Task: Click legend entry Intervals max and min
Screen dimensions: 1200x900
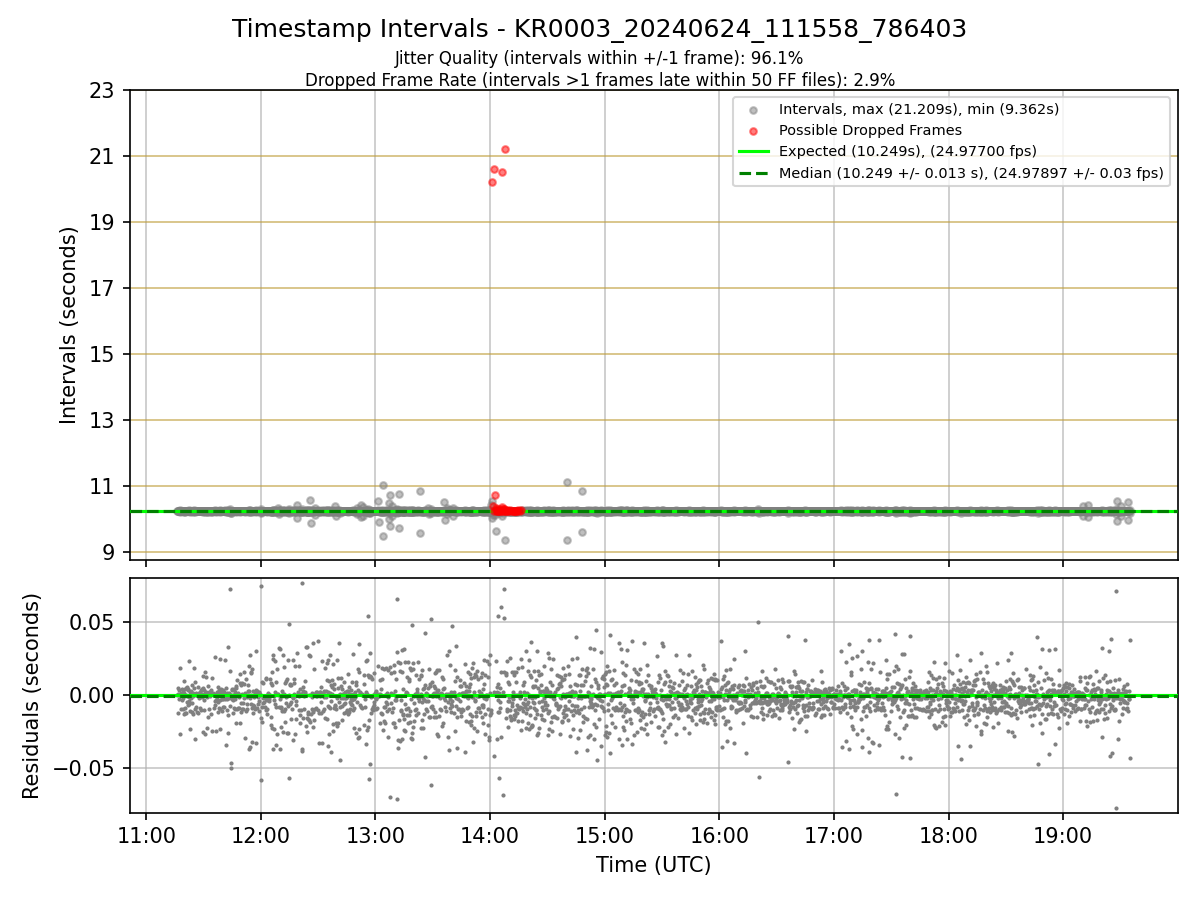Action: click(919, 109)
